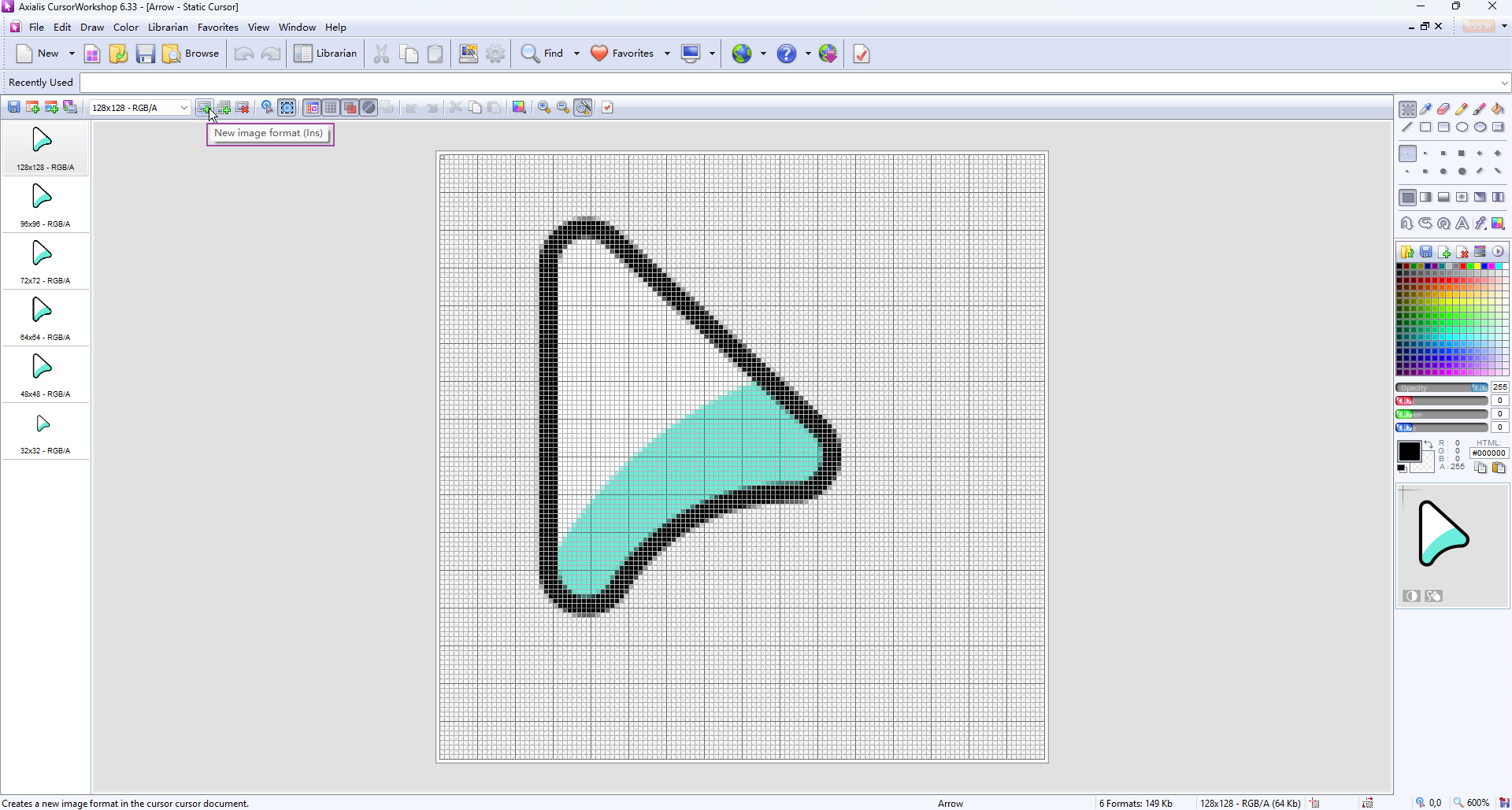The width and height of the screenshot is (1512, 810).
Task: Open the 128x128 - RGB/A format dropdown
Action: click(183, 108)
